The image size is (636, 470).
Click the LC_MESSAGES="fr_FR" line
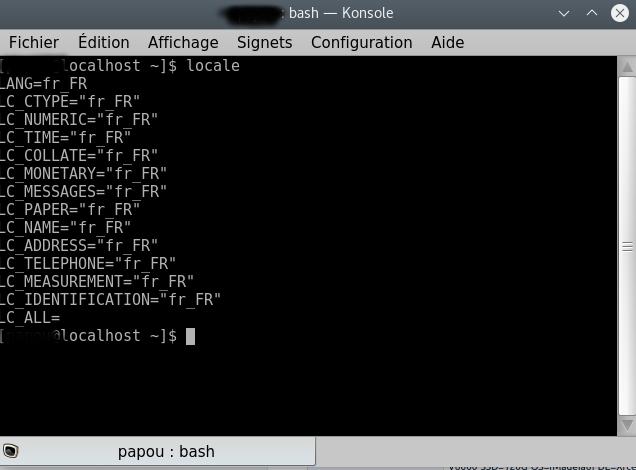coord(83,191)
